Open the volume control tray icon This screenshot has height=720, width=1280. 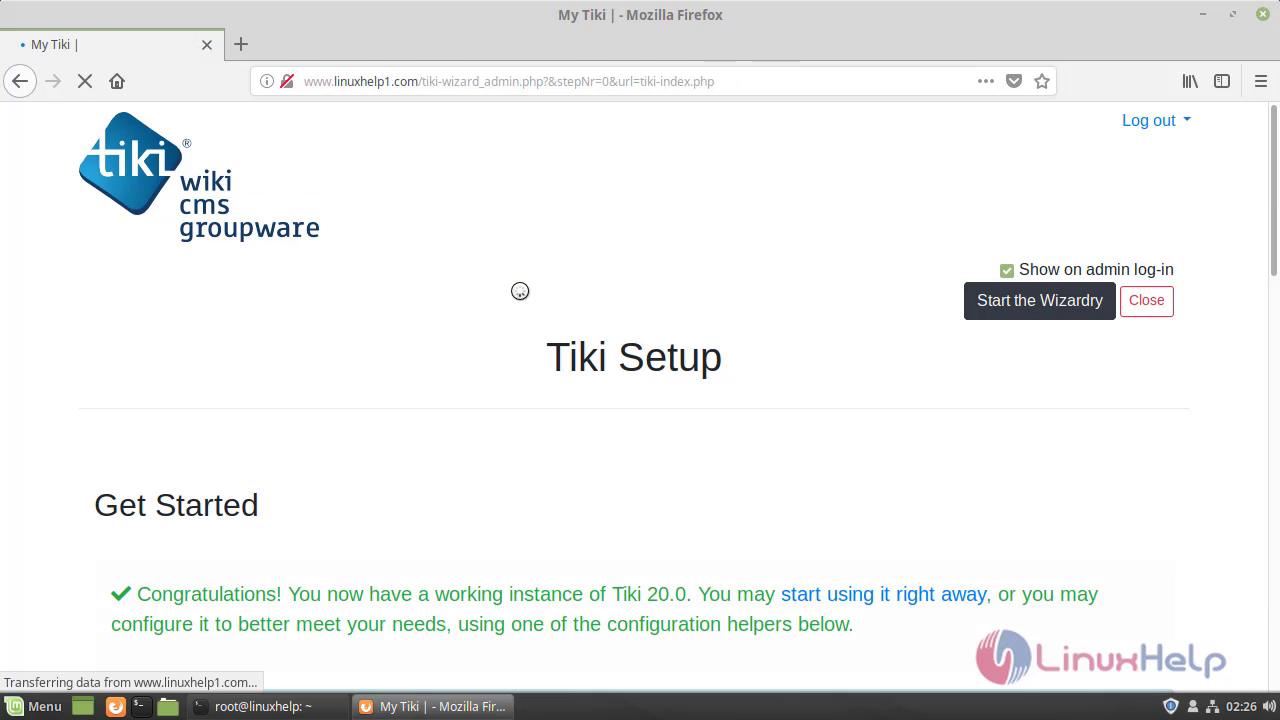tap(1269, 706)
